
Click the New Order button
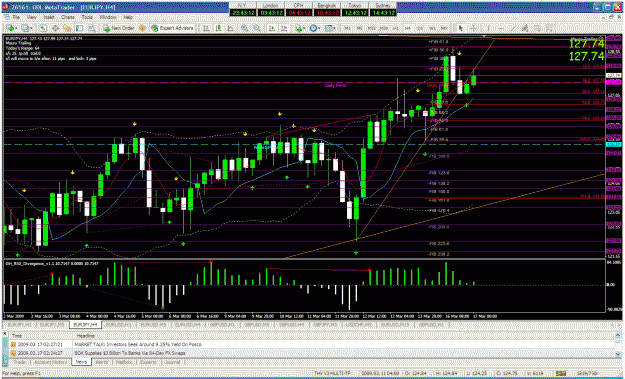[119, 28]
